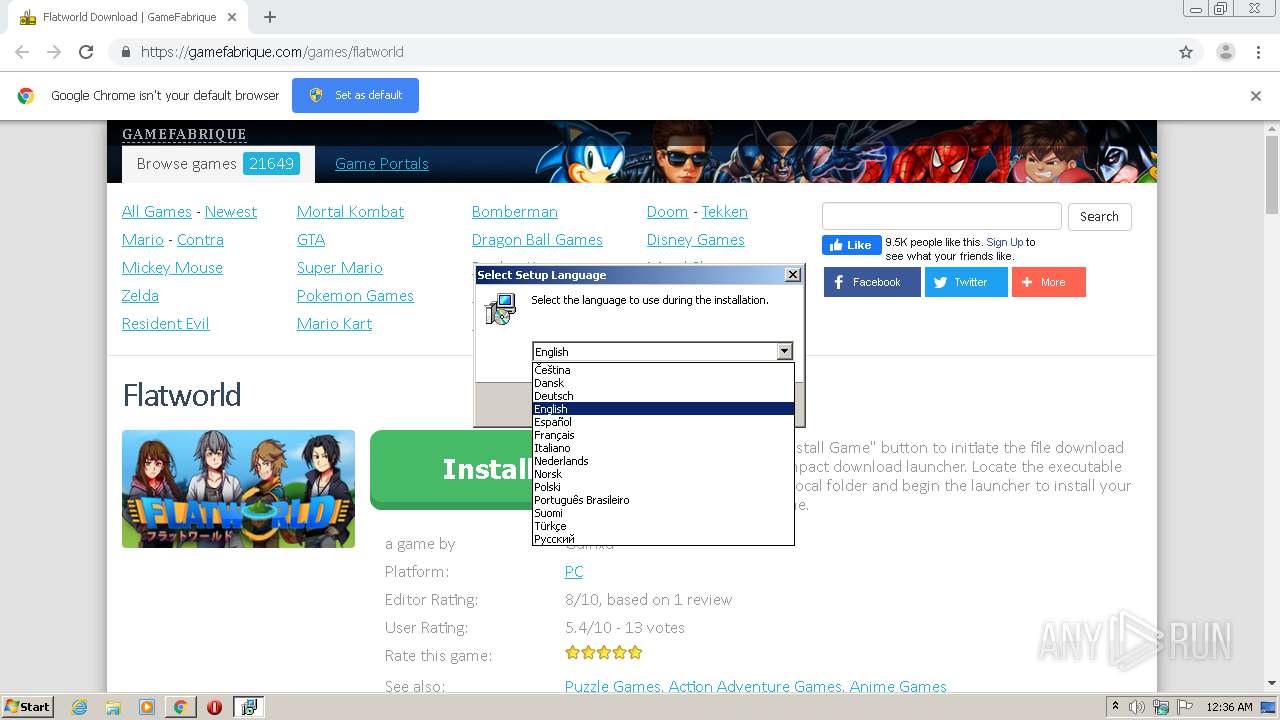Choose Русский in the language list
Screen dimensions: 1280x720
(663, 539)
